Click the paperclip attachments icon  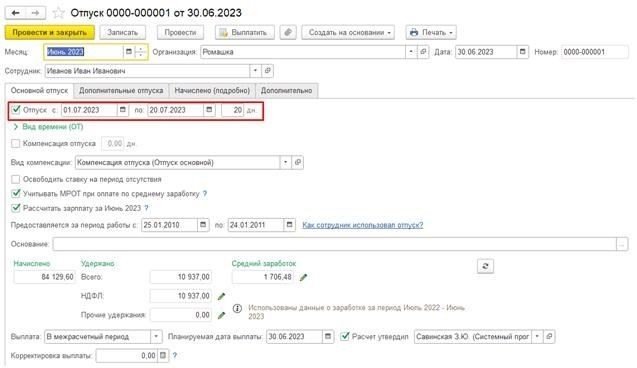288,32
